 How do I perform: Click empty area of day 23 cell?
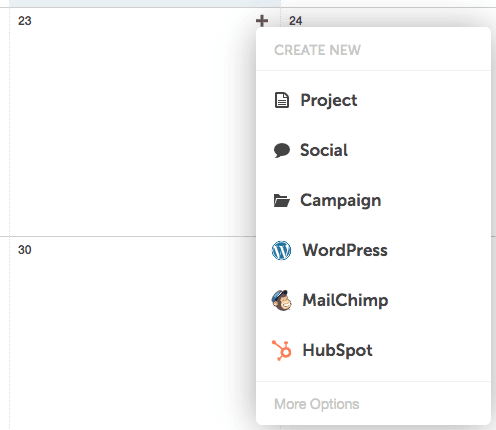tap(133, 133)
